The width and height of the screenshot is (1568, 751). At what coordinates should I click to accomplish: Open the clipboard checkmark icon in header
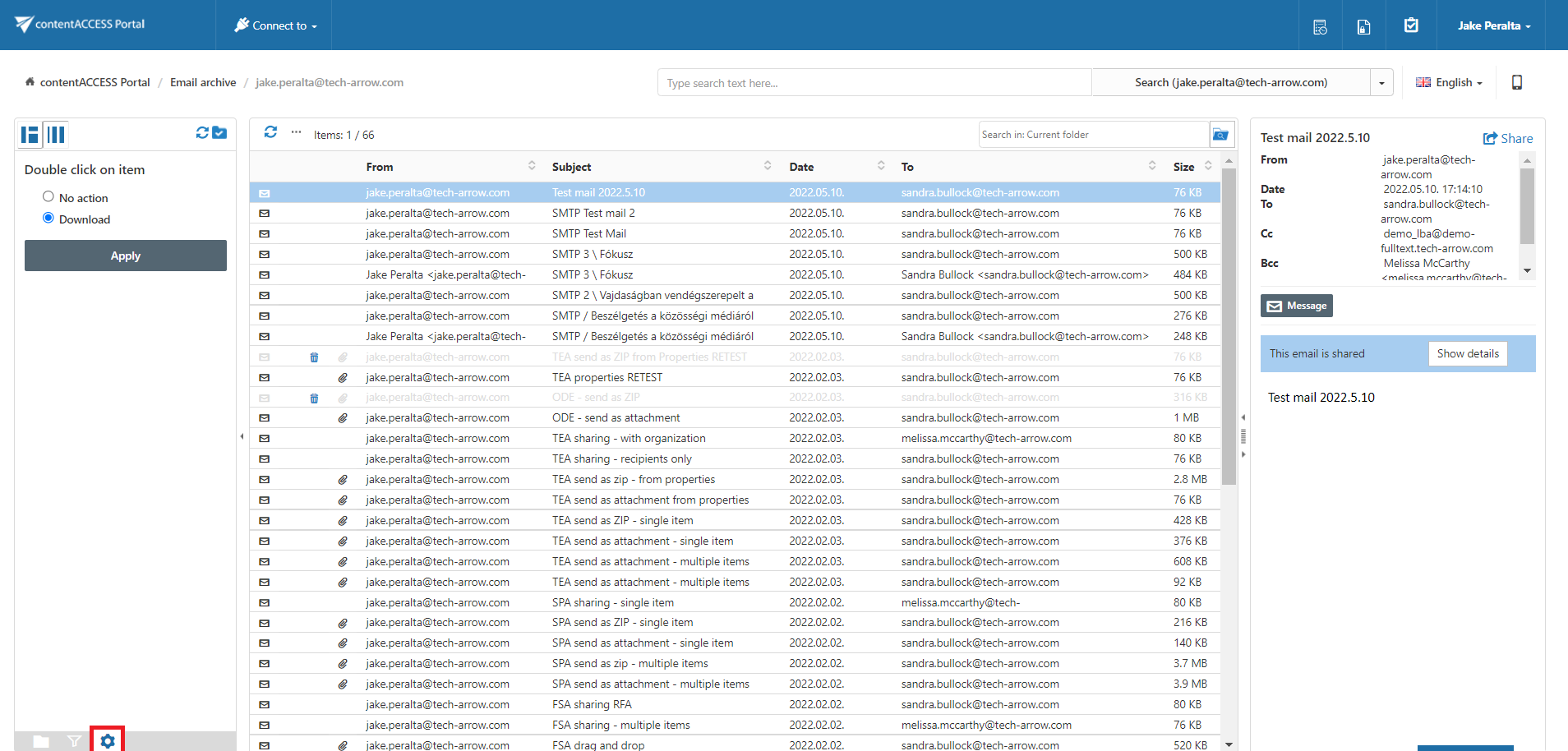point(1411,25)
